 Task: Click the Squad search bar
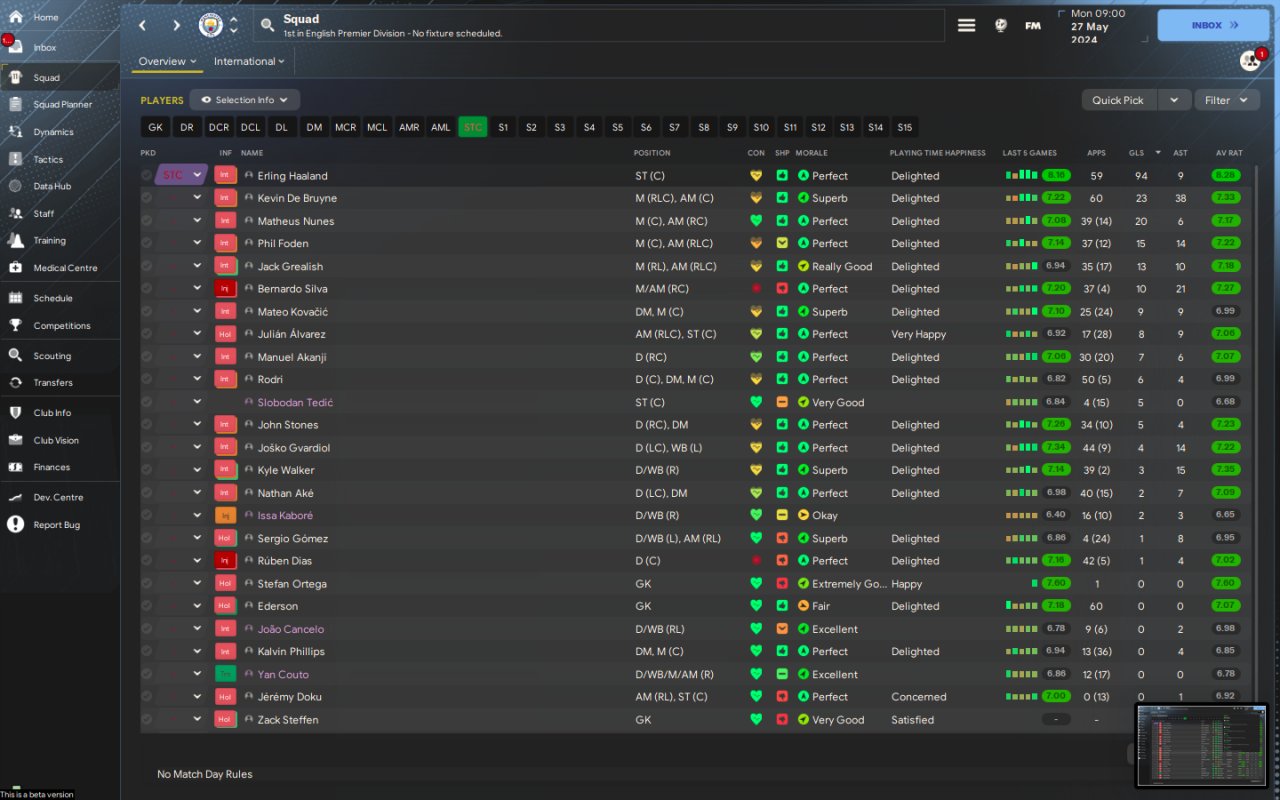click(x=598, y=25)
